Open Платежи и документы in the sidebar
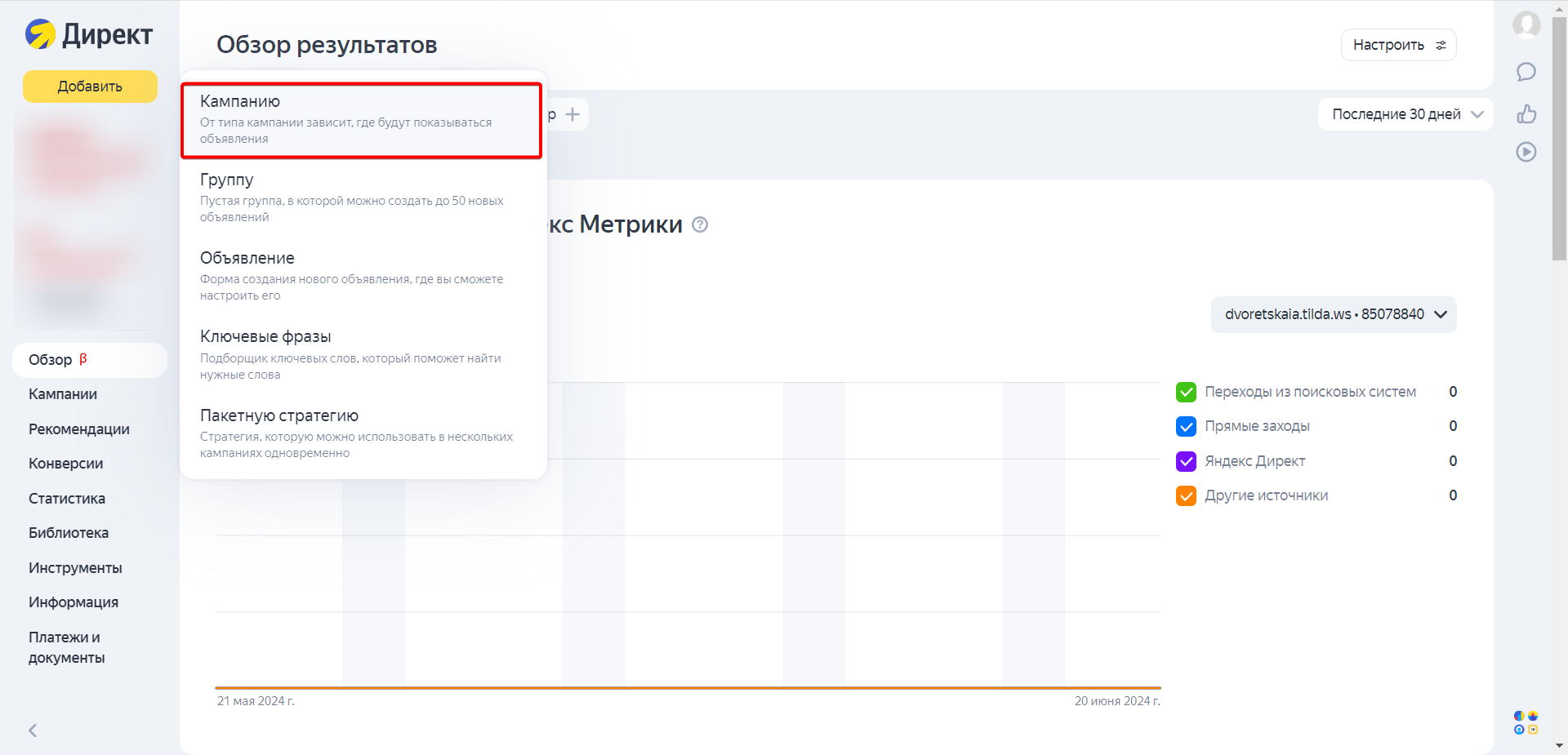 coord(67,647)
